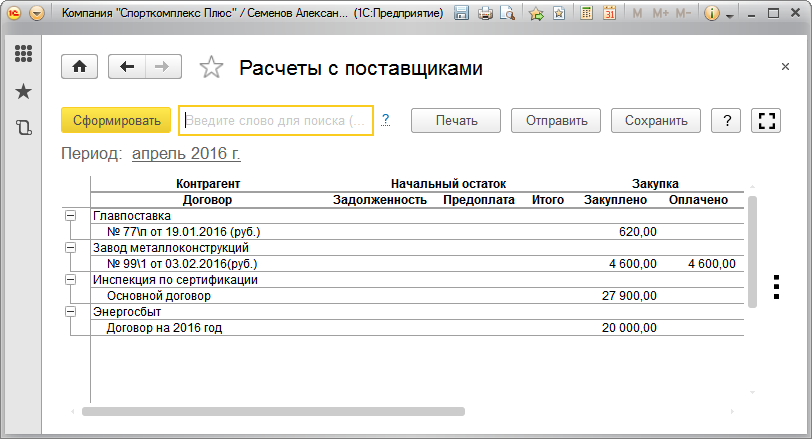Screen dimensions: 812x439
Task: Open the 1C main menu dropdown
Action: click(x=37, y=13)
